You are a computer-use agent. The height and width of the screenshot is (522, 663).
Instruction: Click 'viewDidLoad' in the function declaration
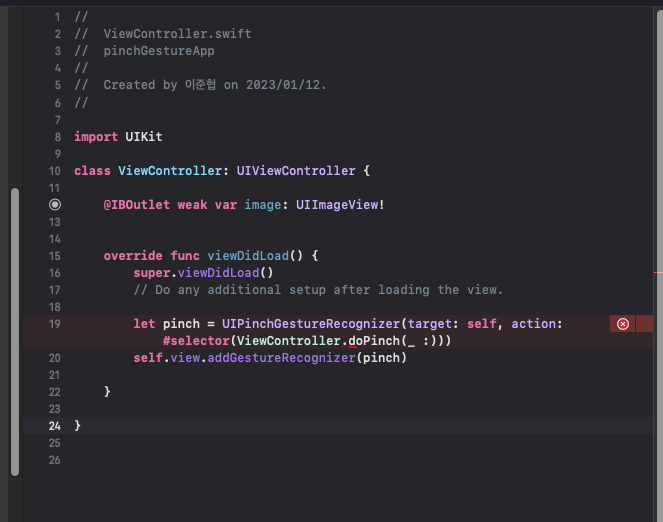point(248,256)
